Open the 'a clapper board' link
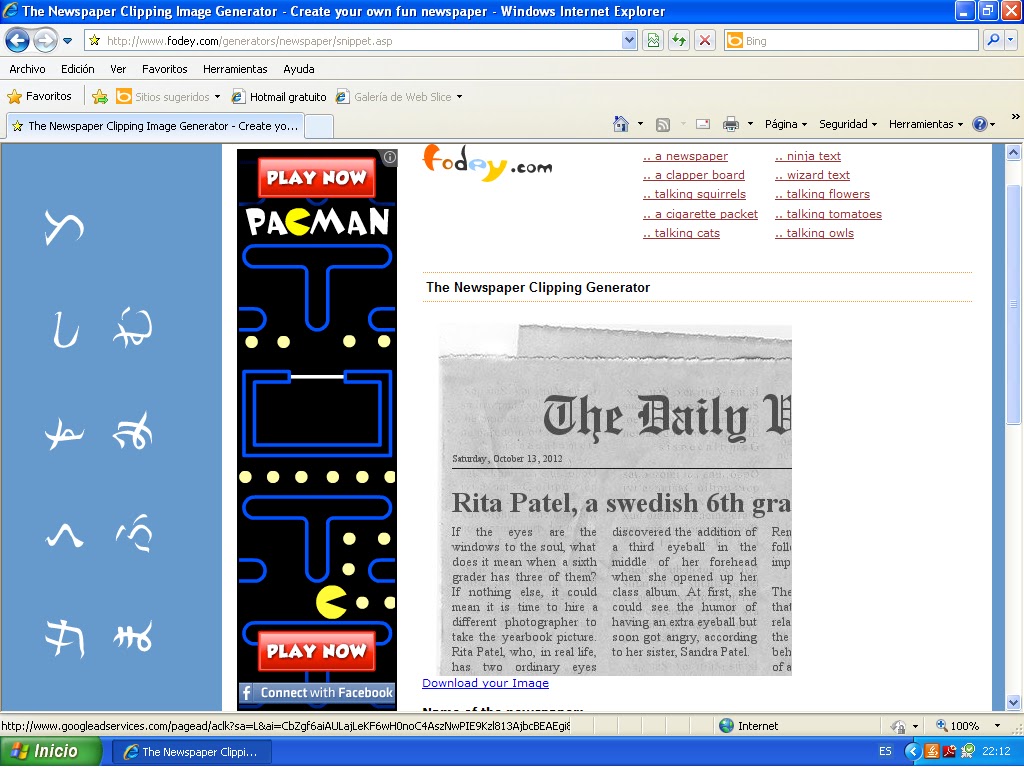Viewport: 1024px width, 768px height. click(694, 175)
